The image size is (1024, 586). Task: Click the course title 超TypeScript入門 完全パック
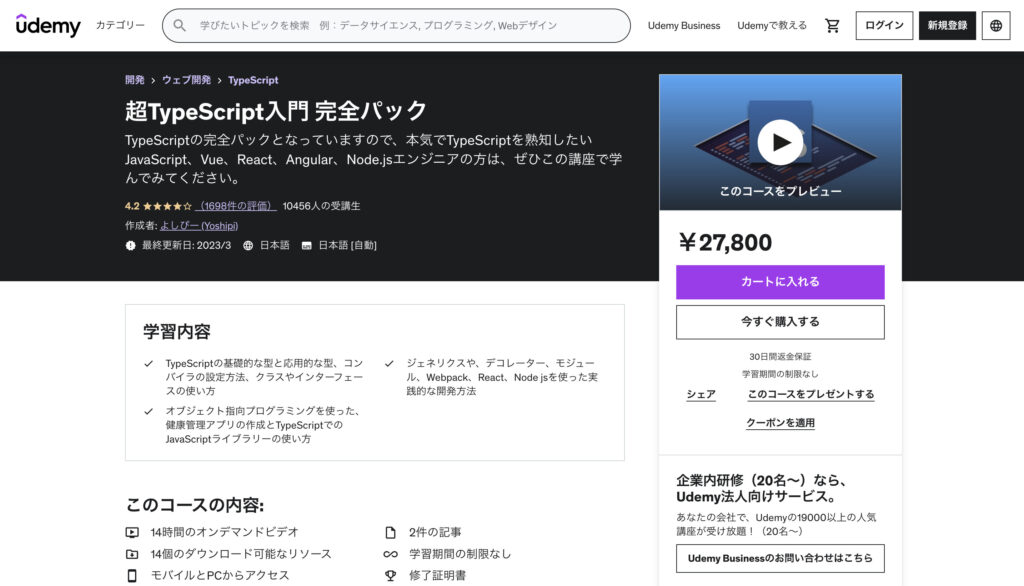[276, 111]
